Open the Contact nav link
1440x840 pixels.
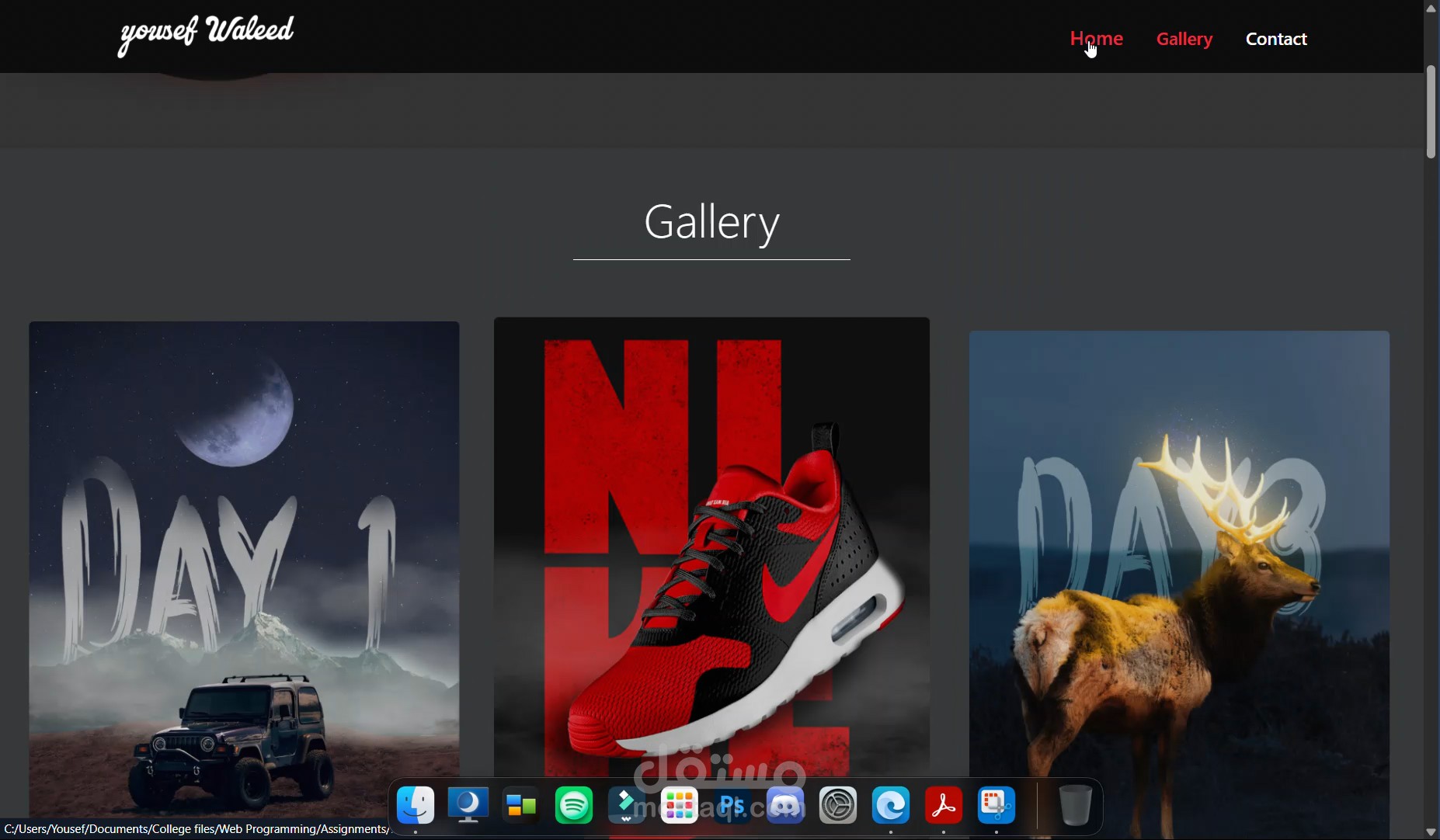coord(1276,39)
